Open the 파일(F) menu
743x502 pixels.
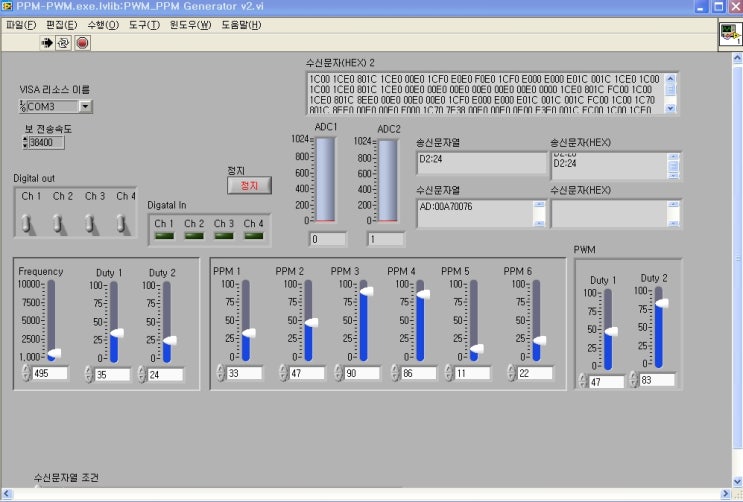click(x=20, y=24)
